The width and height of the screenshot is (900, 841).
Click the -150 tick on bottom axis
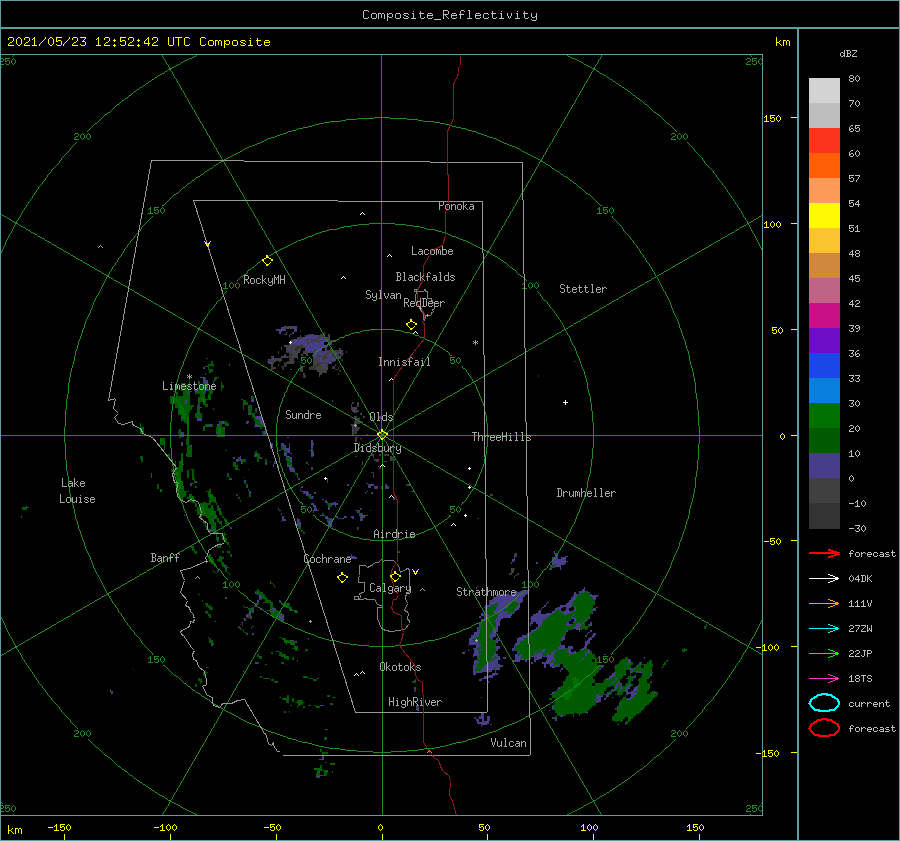click(59, 827)
